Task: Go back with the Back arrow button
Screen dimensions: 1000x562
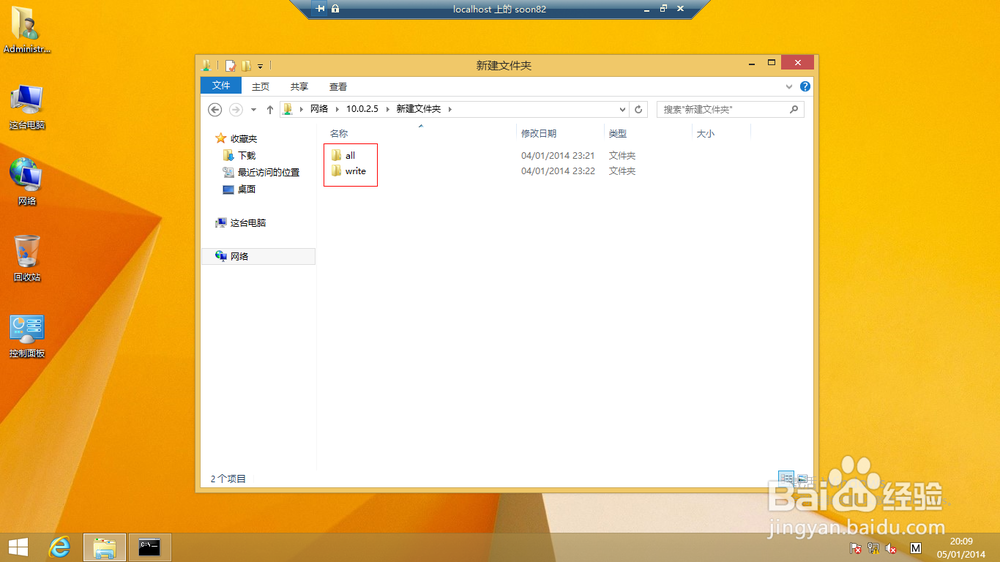Action: [215, 109]
